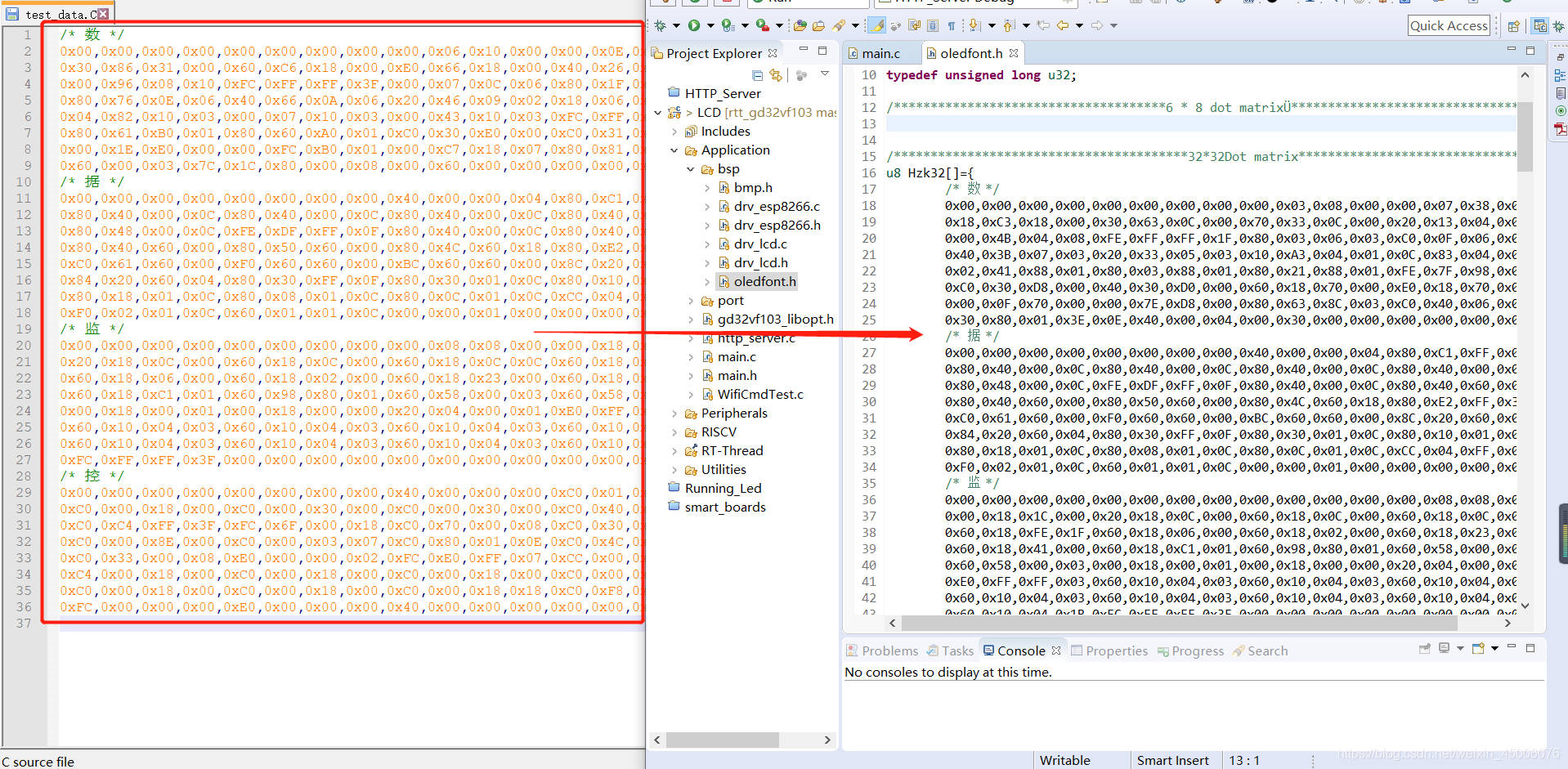Click the Smart Insert status field
This screenshot has height=769, width=1568.
click(x=1172, y=760)
